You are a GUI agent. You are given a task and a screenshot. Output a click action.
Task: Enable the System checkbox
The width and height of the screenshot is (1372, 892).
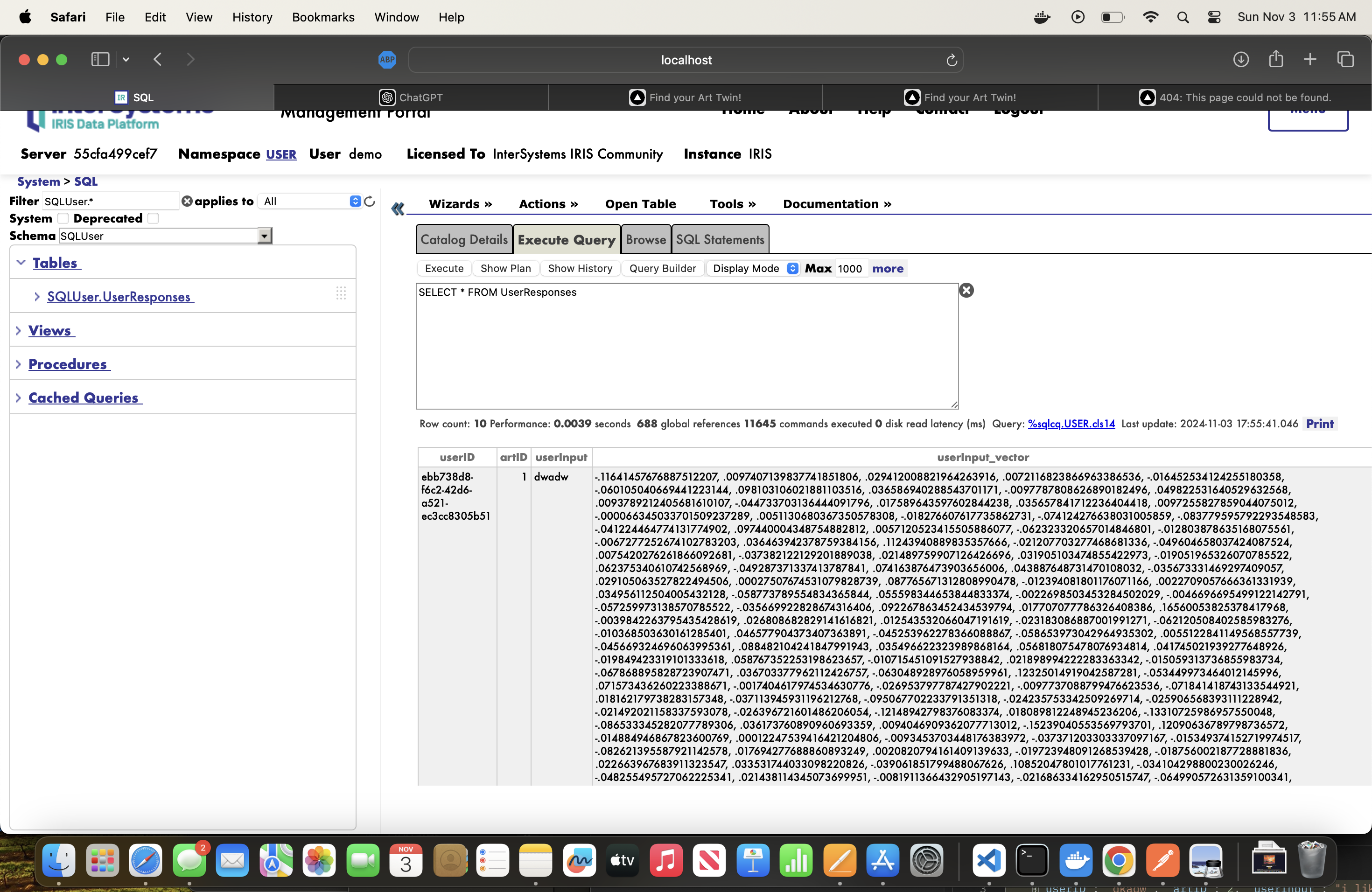tap(63, 218)
